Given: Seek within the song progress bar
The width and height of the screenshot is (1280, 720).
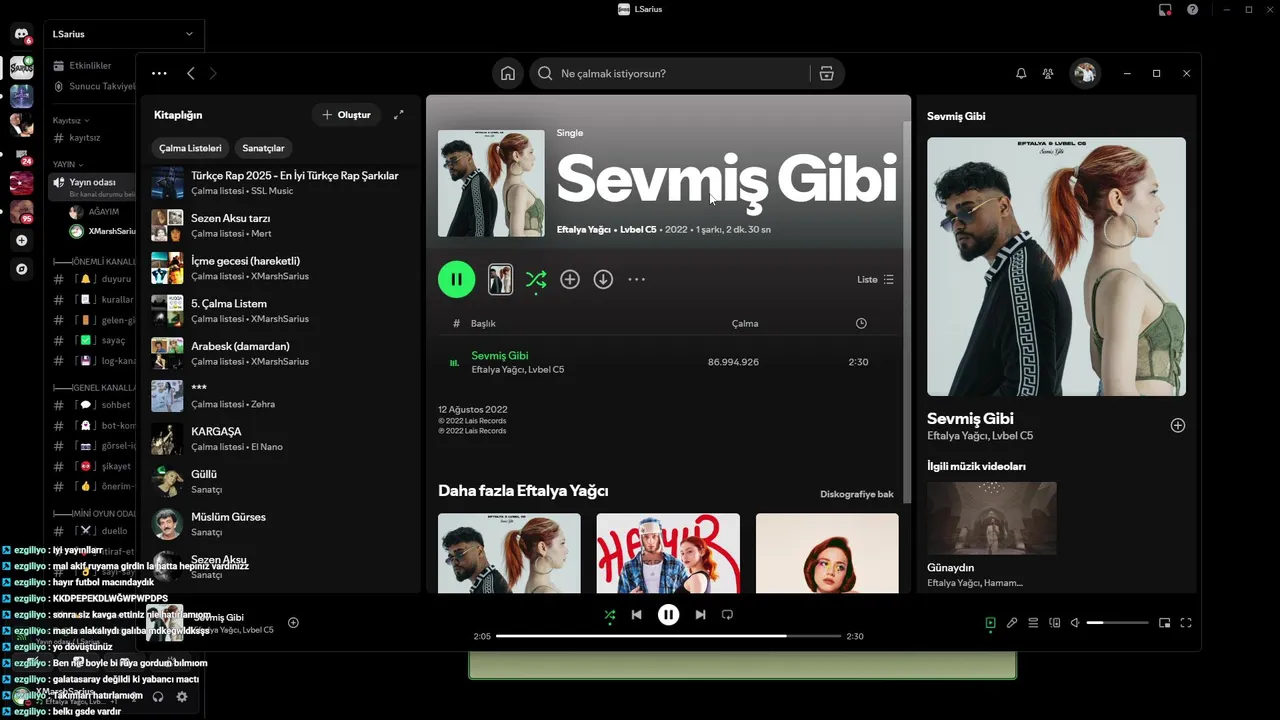Looking at the screenshot, I should point(668,636).
